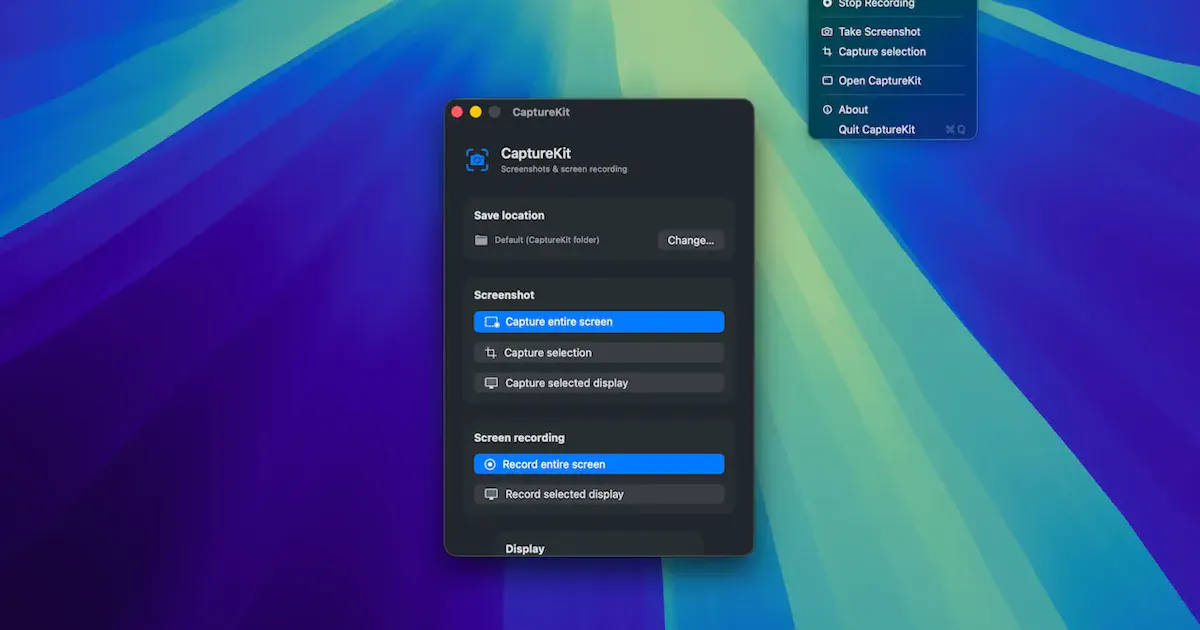This screenshot has height=630, width=1200.
Task: Click the CaptureKit camera logo icon
Action: [478, 159]
